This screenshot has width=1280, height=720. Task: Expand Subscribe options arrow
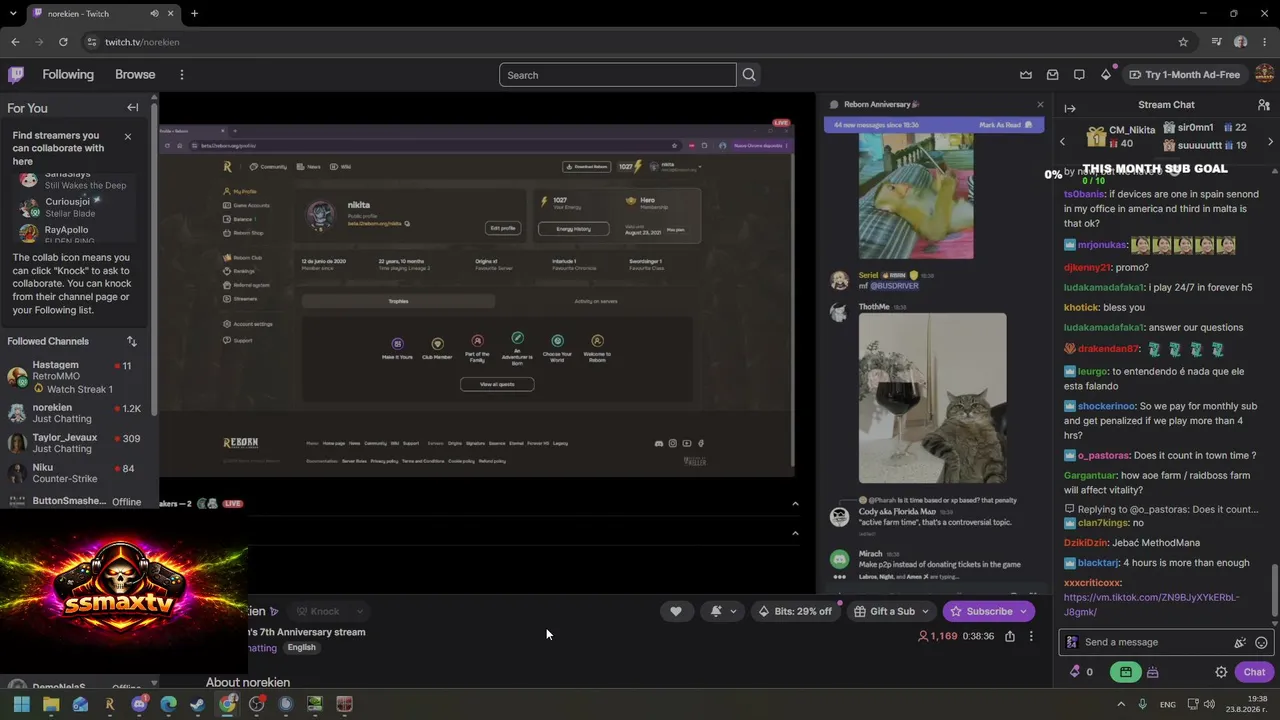tap(1023, 611)
